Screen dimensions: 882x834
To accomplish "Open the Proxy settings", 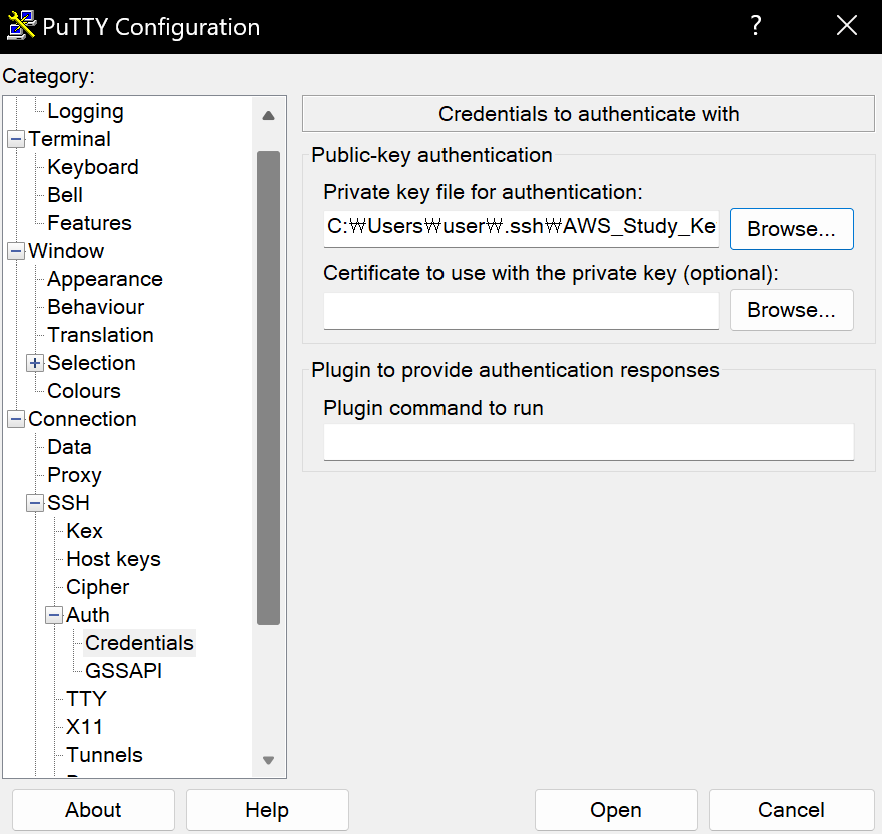I will (x=74, y=475).
